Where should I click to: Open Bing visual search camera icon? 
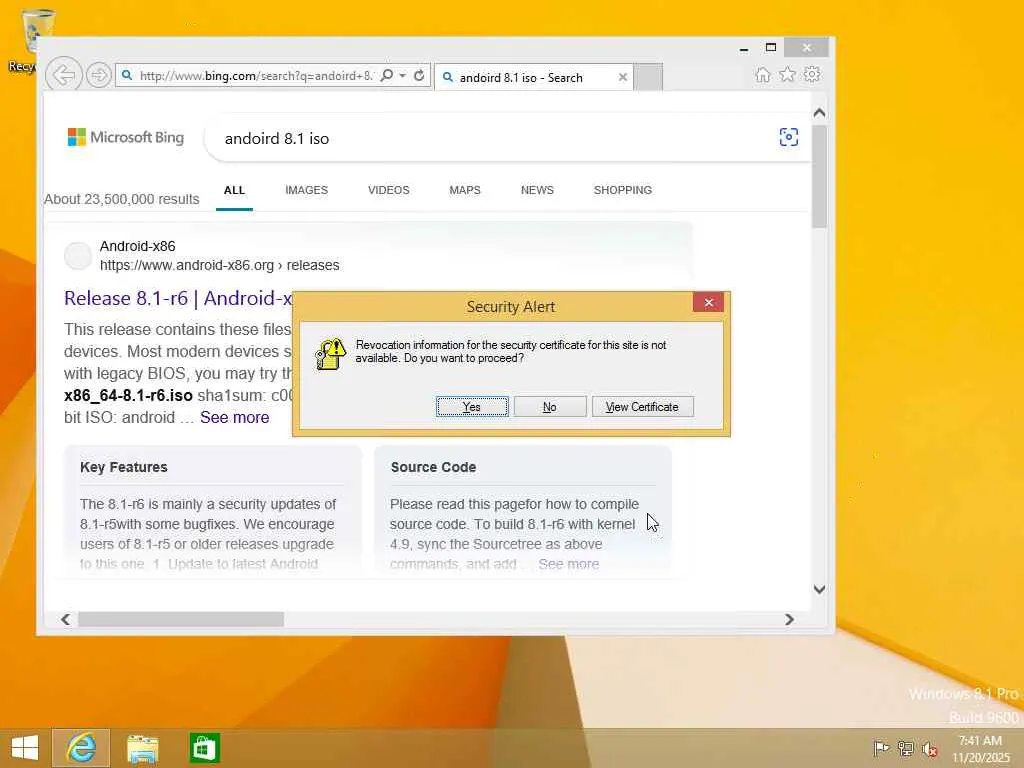pyautogui.click(x=789, y=137)
